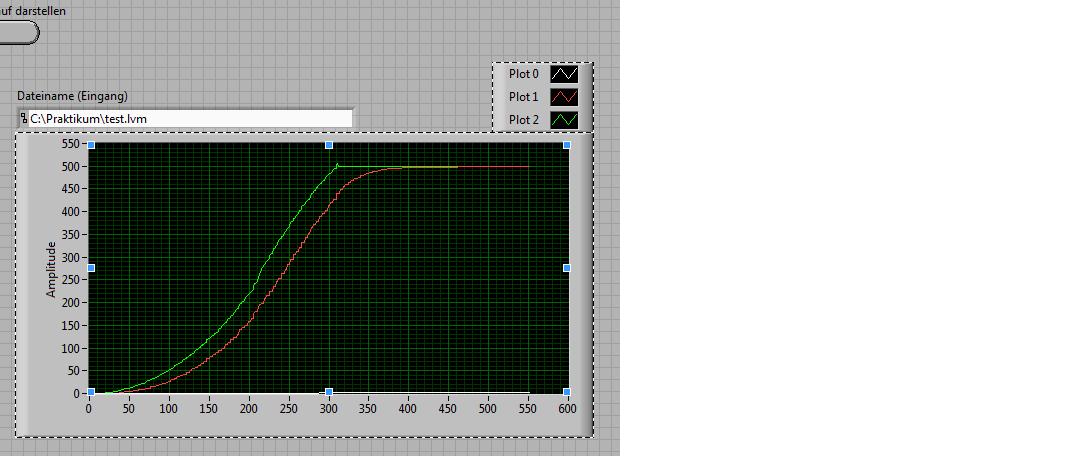The image size is (1080, 456).
Task: Click the Plot 1 red line swatch
Action: [x=564, y=97]
